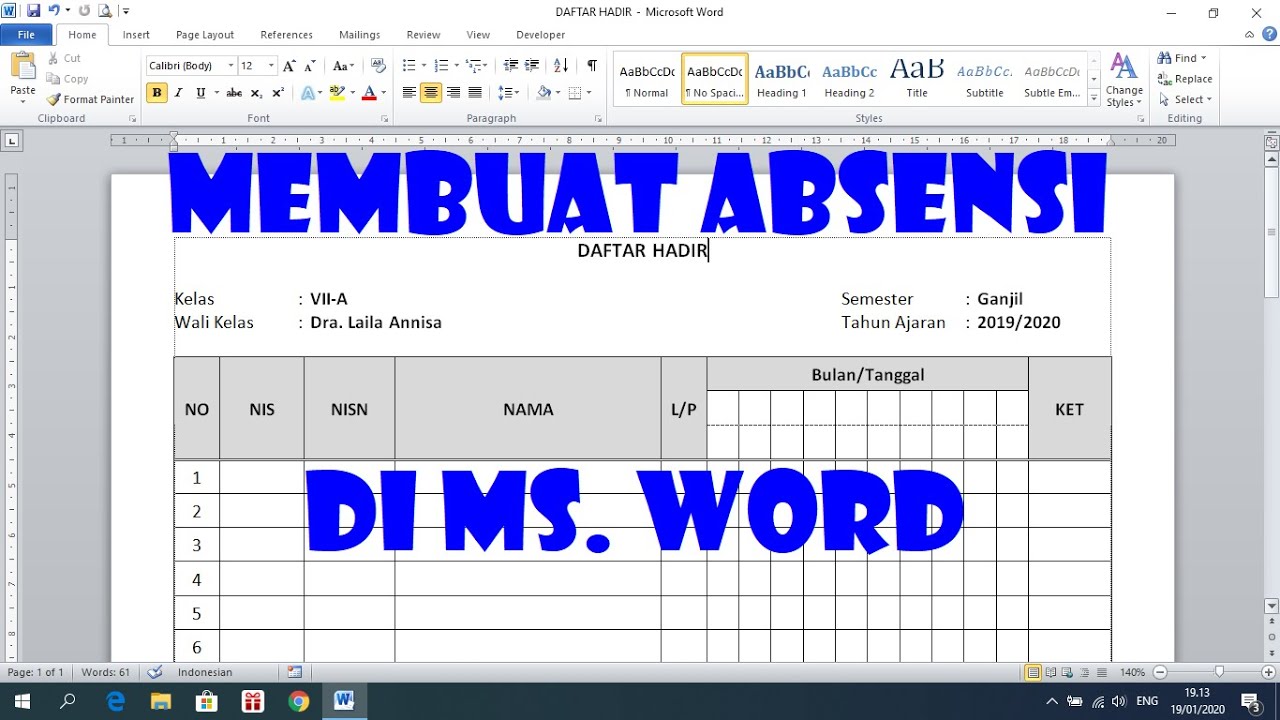Expand the Styles gallery More arrow
The width and height of the screenshot is (1280, 720).
1094,99
